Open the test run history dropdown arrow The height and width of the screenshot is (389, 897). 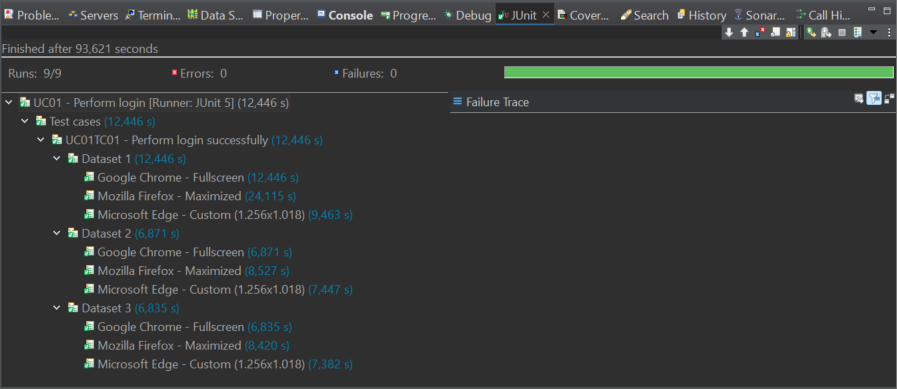[874, 32]
